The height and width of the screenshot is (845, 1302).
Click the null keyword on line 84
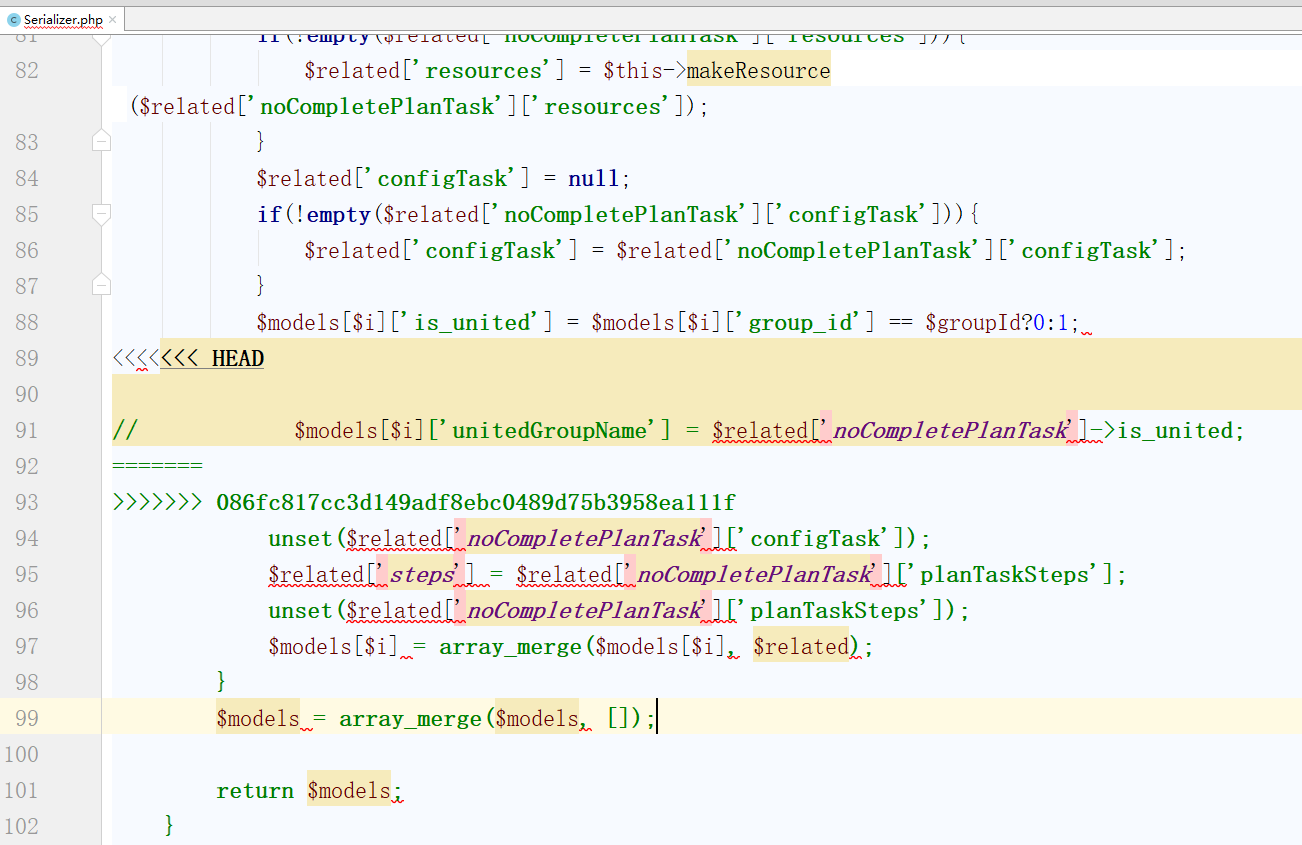594,178
